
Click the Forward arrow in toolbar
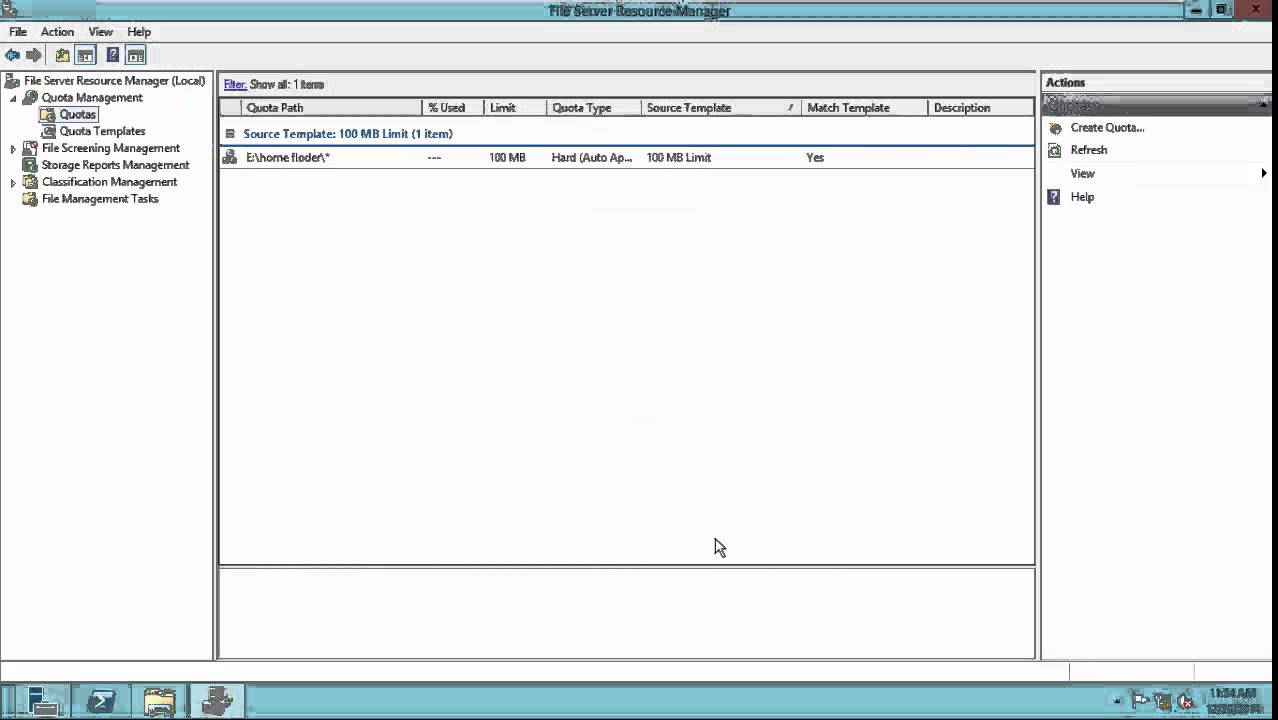[33, 55]
